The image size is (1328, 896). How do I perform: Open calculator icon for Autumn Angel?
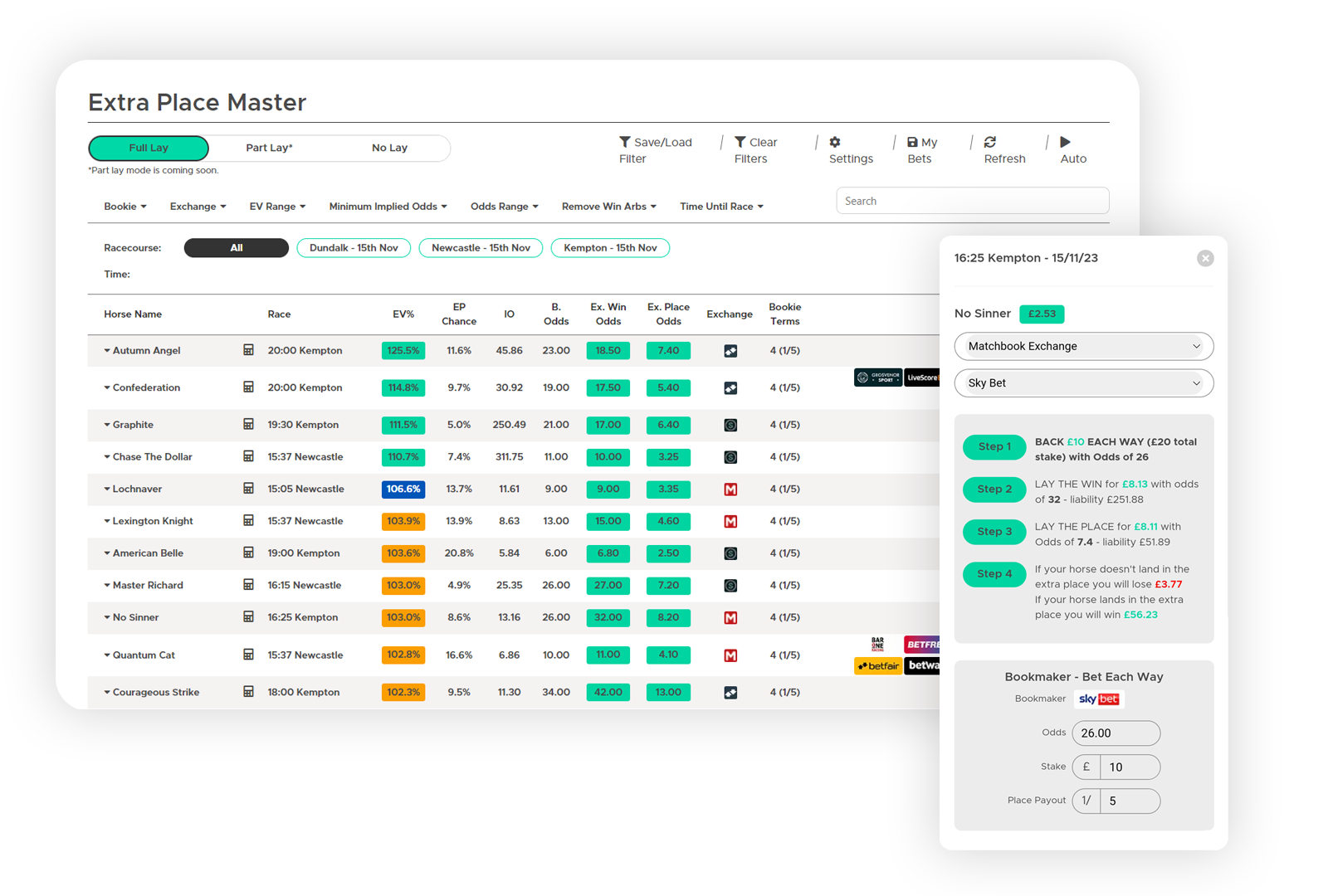pyautogui.click(x=248, y=350)
